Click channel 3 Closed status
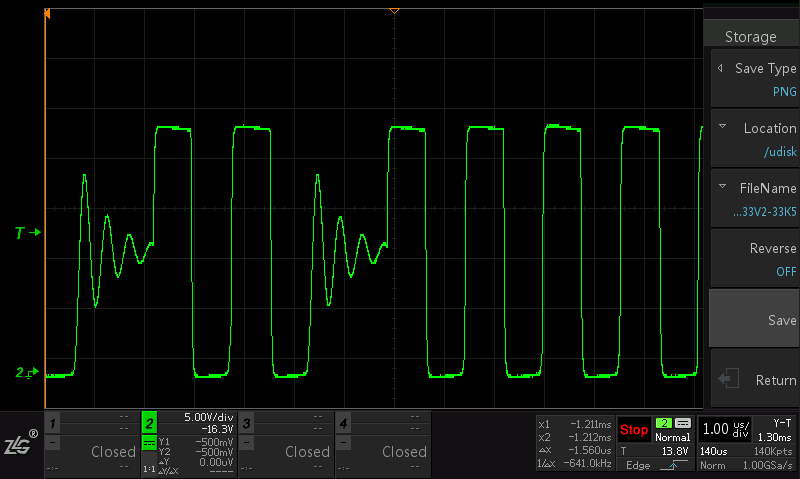 307,451
